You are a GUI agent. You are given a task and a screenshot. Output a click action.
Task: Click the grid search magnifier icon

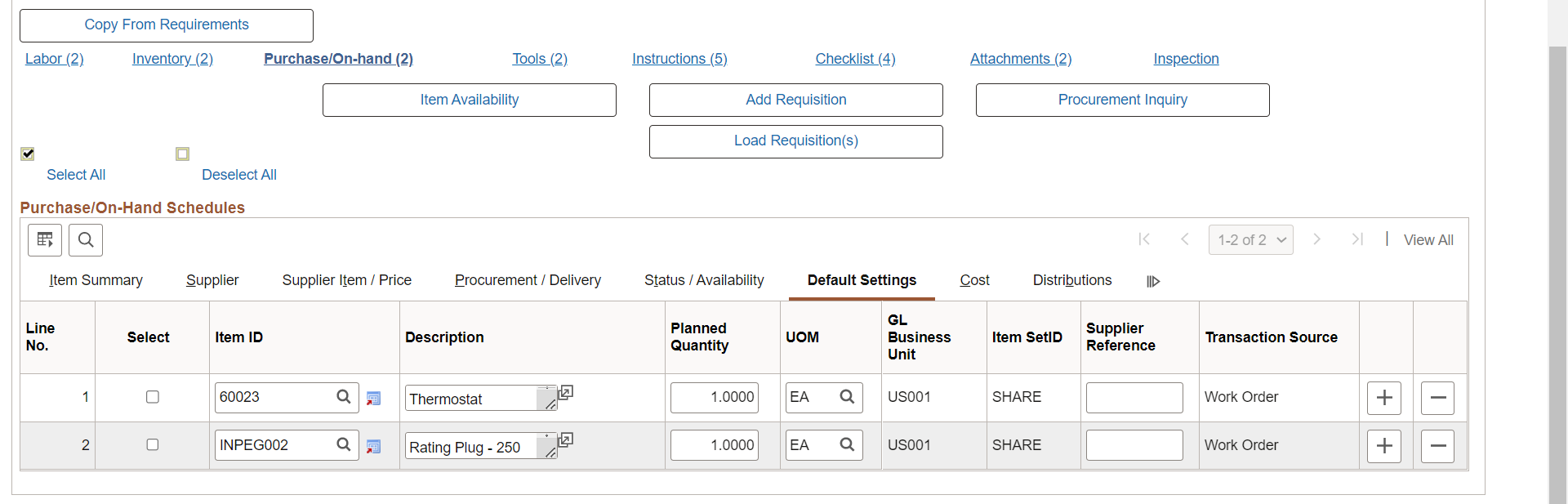pyautogui.click(x=86, y=240)
